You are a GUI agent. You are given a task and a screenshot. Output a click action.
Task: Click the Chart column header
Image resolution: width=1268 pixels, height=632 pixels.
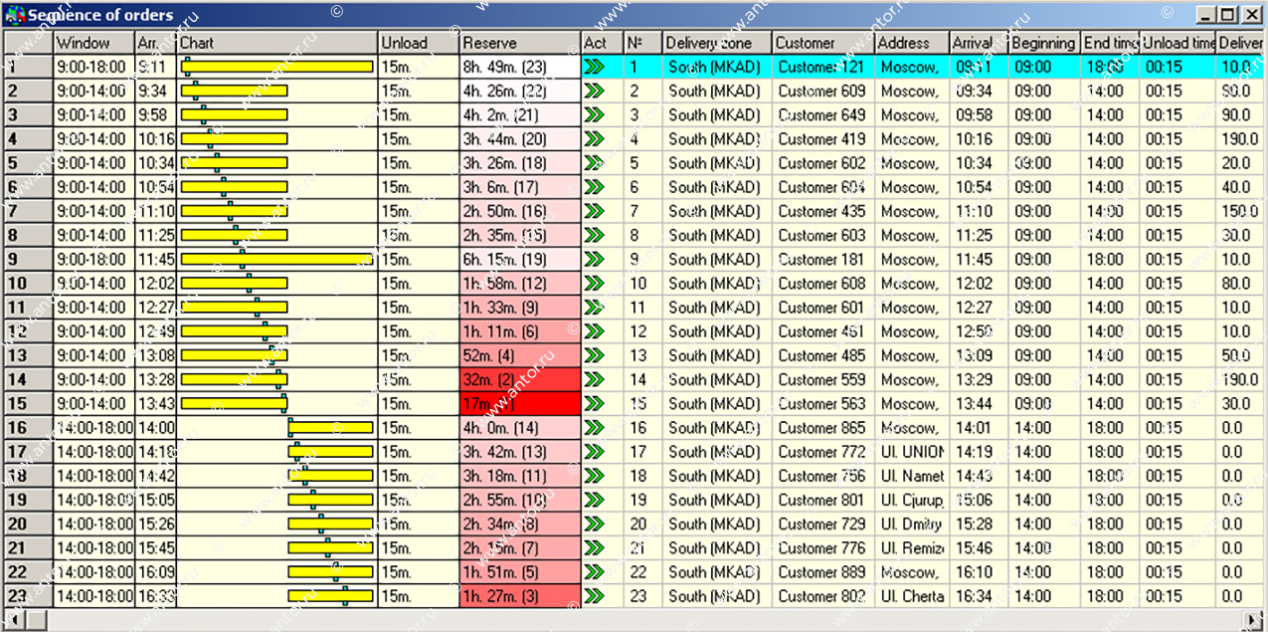point(277,43)
